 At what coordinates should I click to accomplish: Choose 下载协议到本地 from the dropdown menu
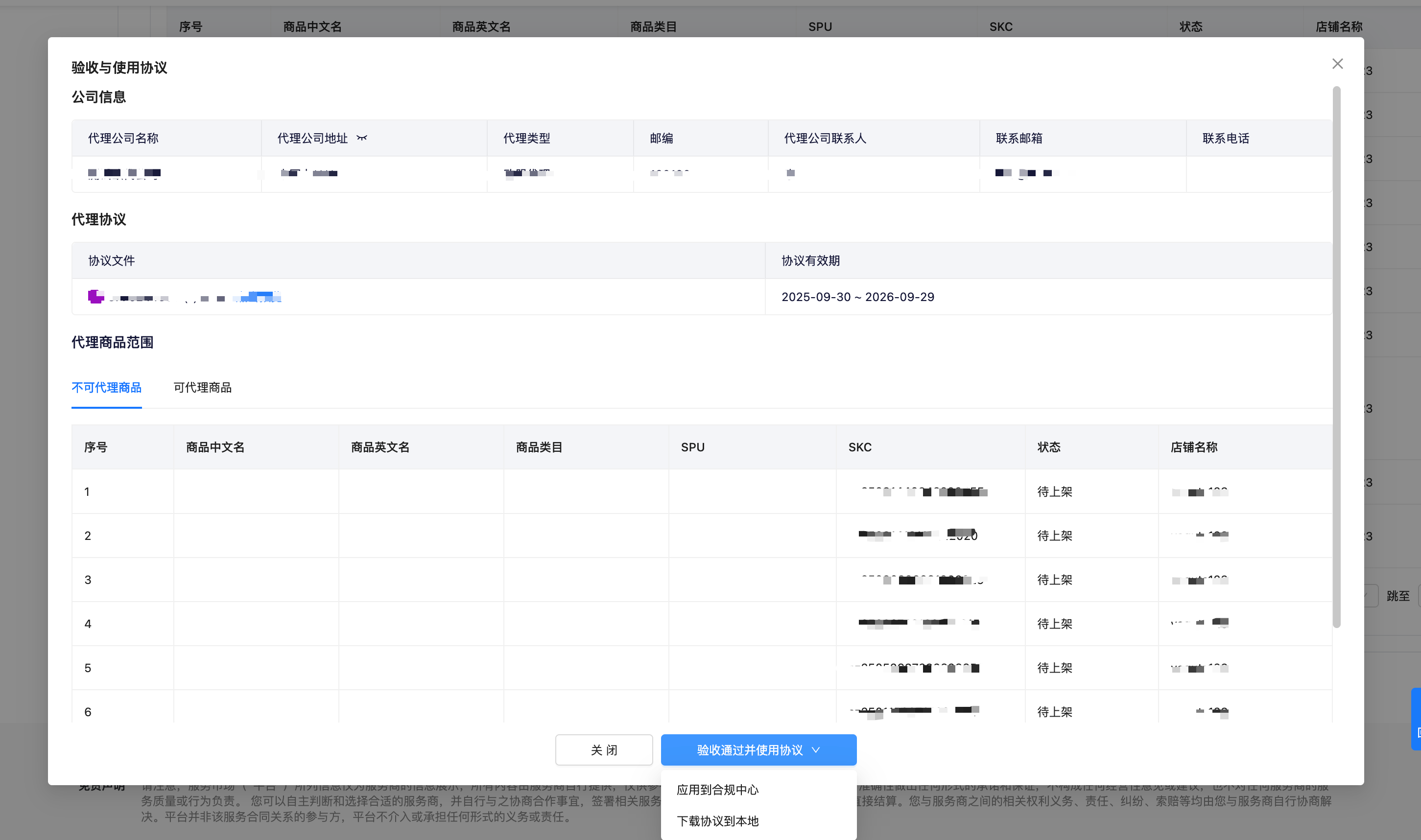click(x=717, y=821)
